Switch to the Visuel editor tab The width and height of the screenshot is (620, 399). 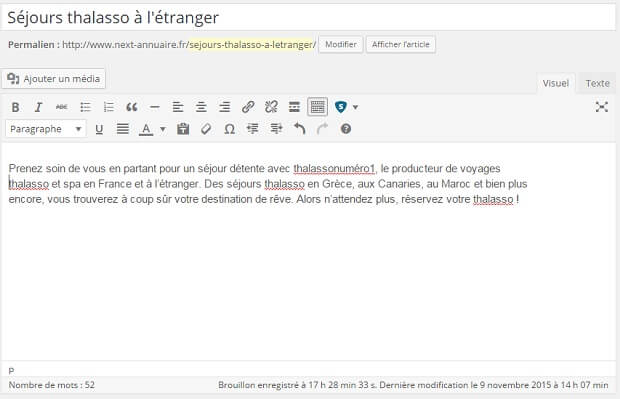click(556, 83)
